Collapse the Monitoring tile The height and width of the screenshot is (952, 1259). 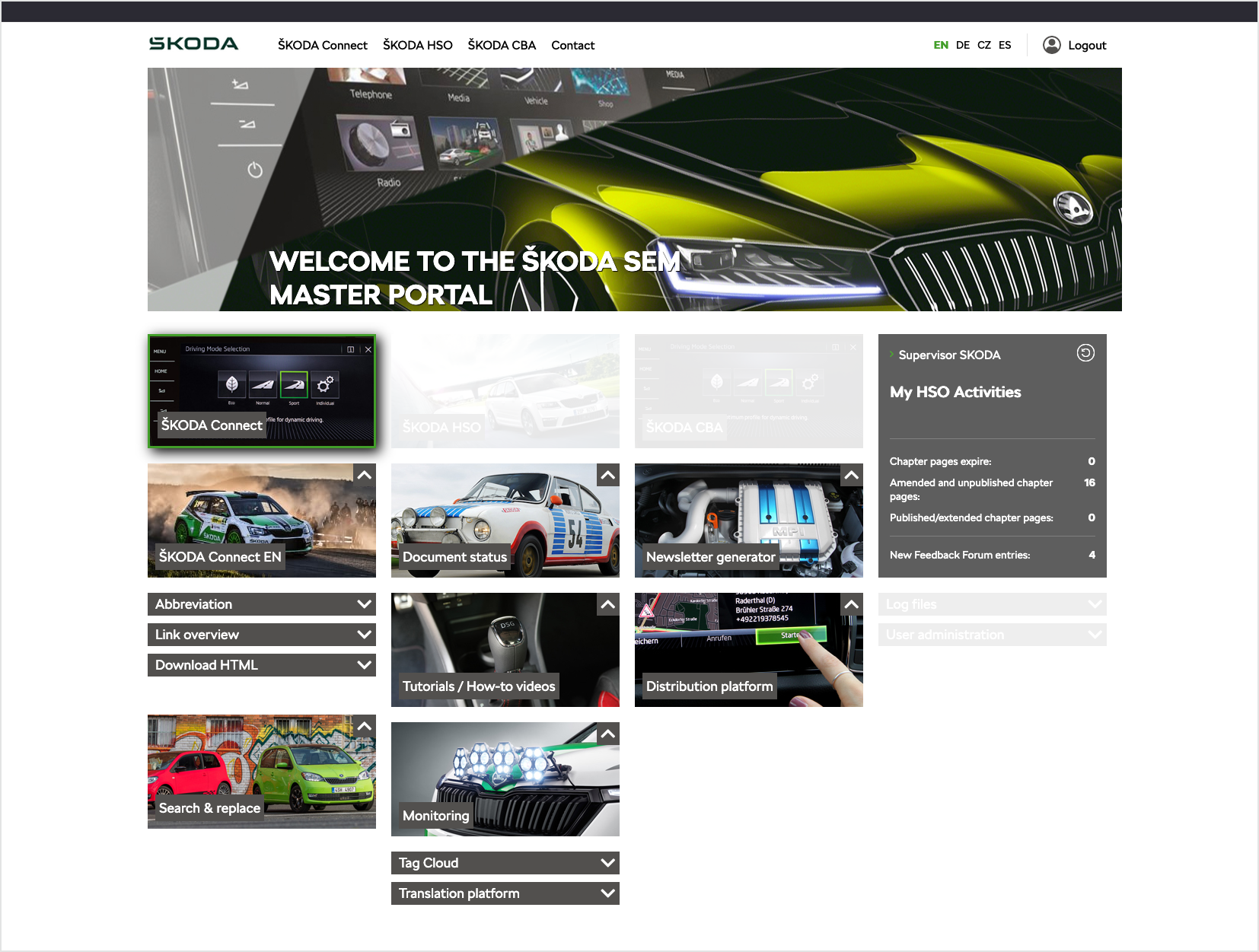[x=608, y=734]
